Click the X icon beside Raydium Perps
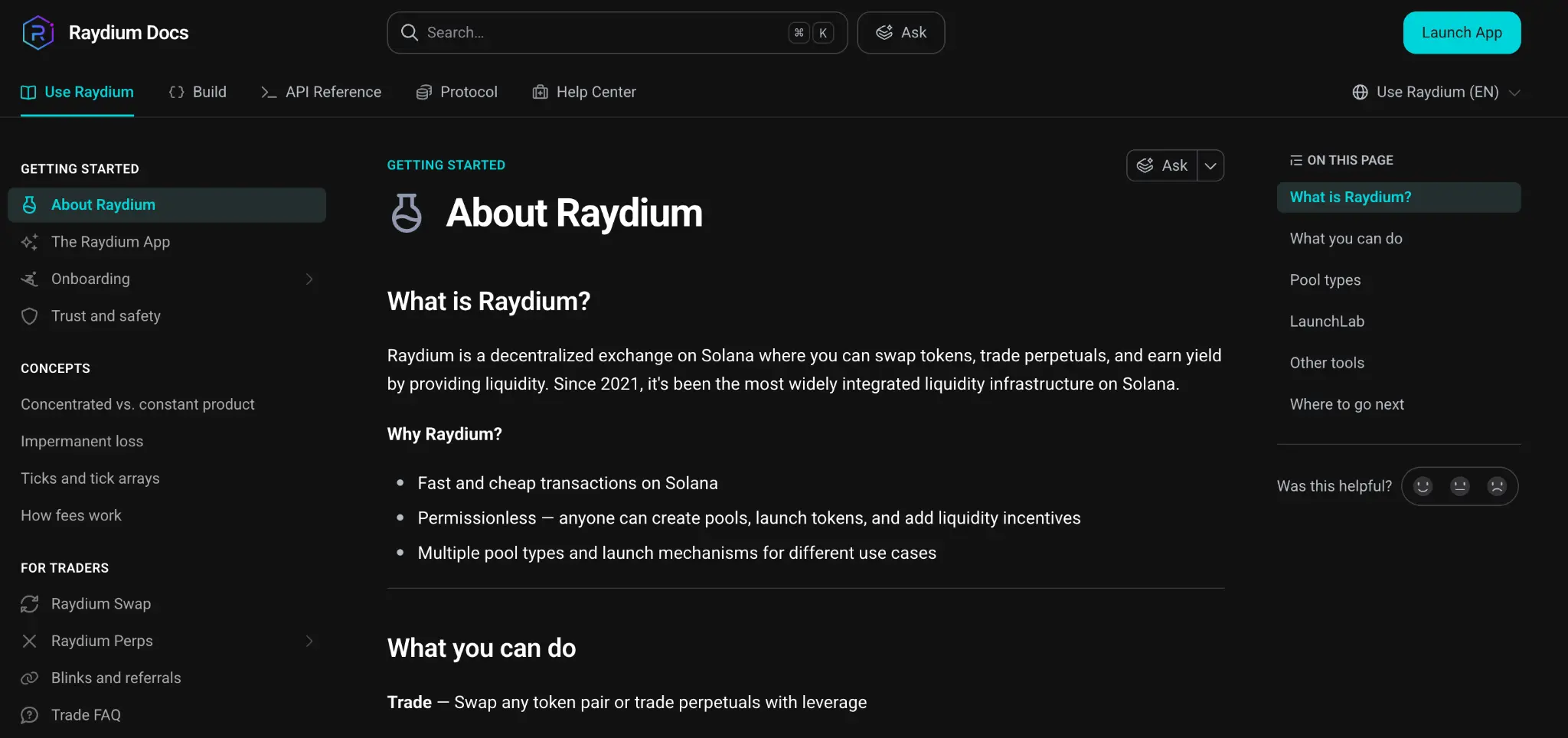 29,641
